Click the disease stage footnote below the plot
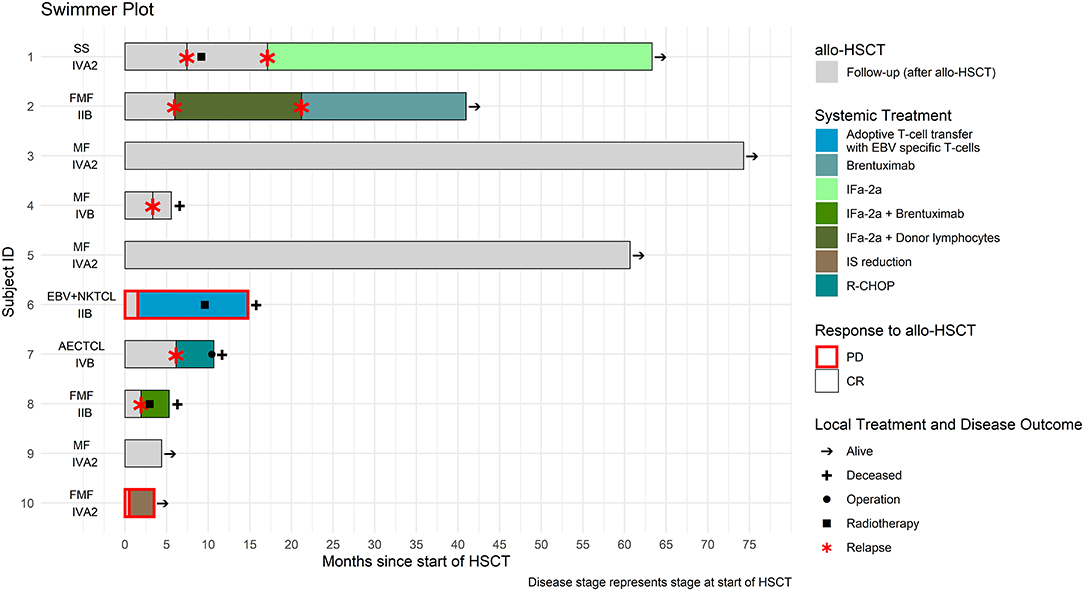Image resolution: width=1084 pixels, height=591 pixels. (660, 583)
